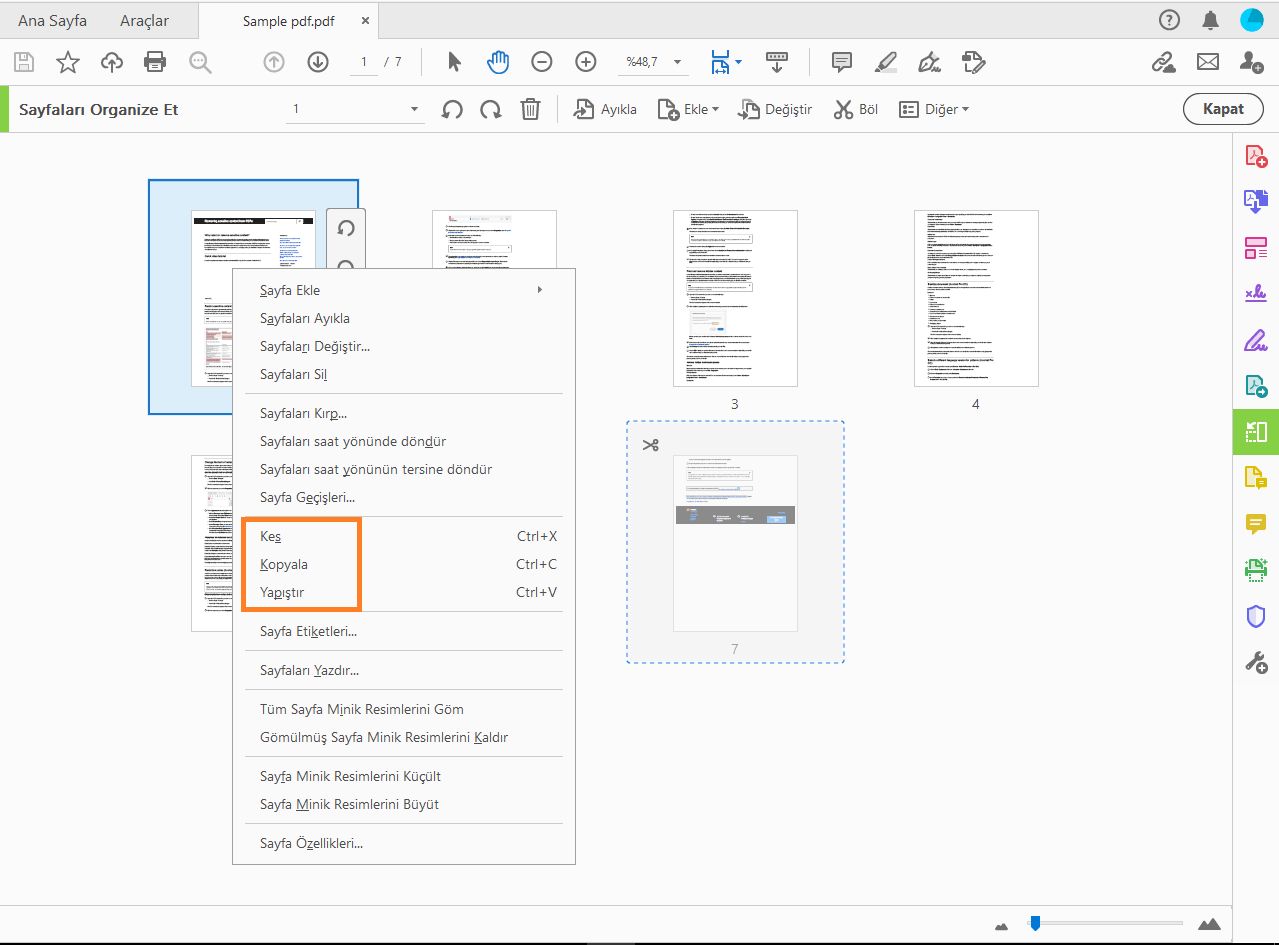This screenshot has height=945, width=1279.
Task: Open the Help question mark icon
Action: [1169, 20]
